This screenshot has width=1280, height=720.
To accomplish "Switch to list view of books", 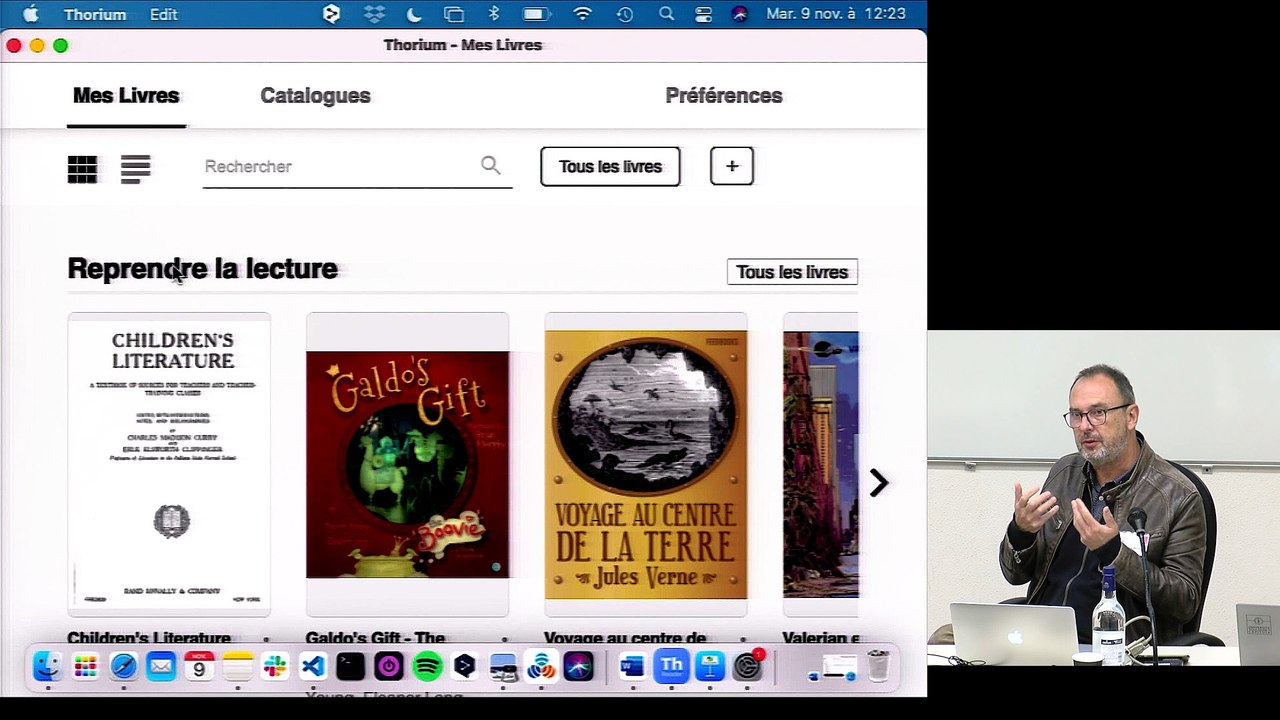I will (135, 169).
